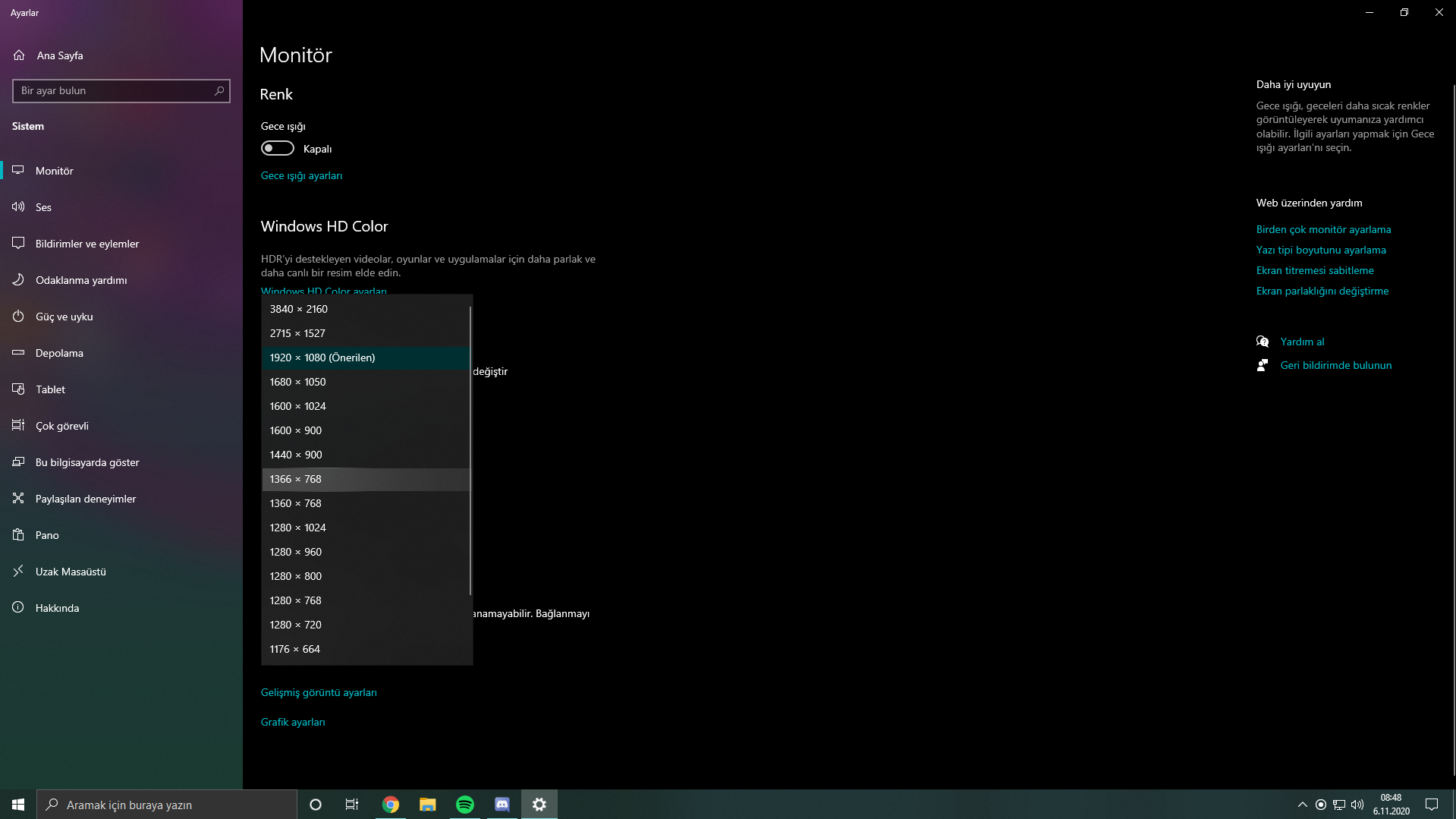
Task: Choose 1280 × 960 in resolution list
Action: [366, 552]
